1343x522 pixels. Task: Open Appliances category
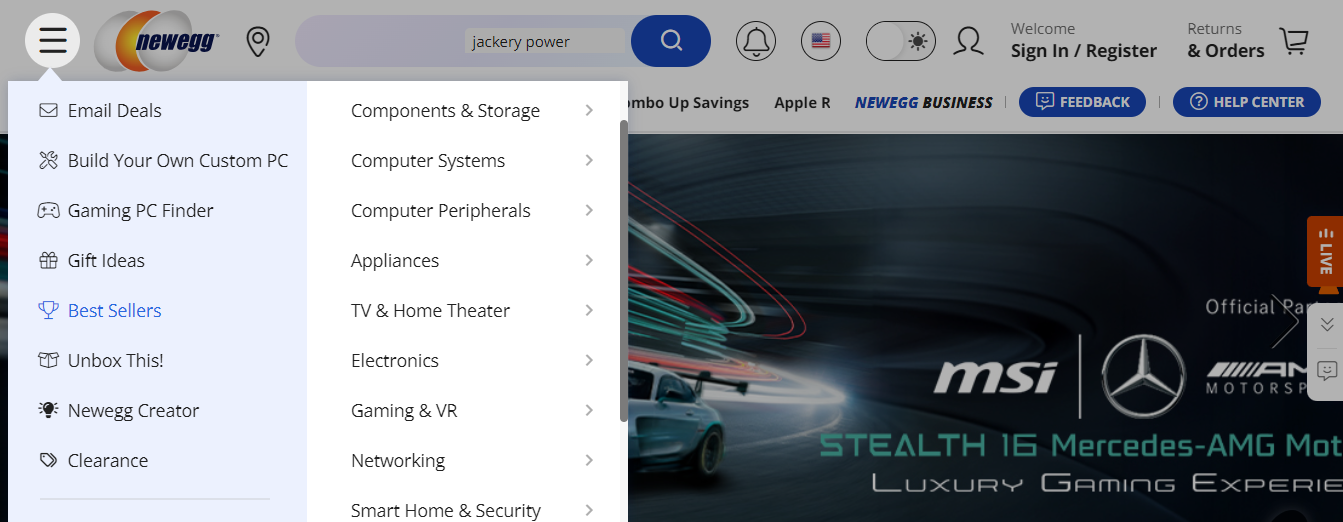tap(395, 260)
